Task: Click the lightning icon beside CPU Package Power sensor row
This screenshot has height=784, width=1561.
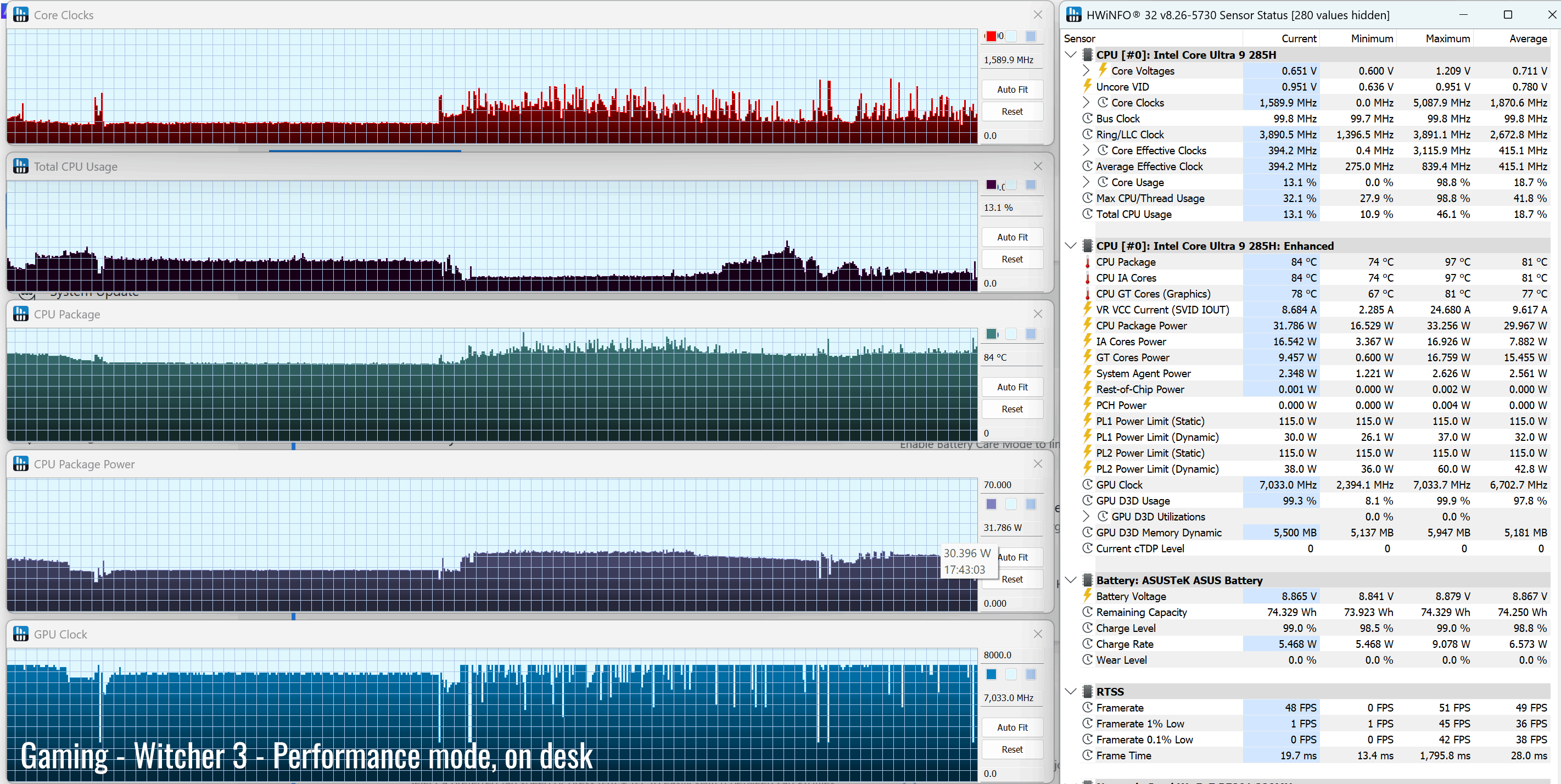Action: 1088,326
